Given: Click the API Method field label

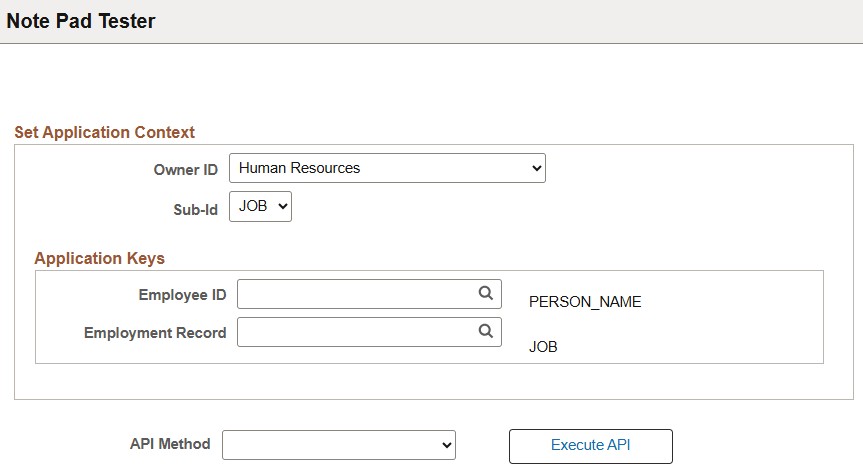Looking at the screenshot, I should (170, 444).
